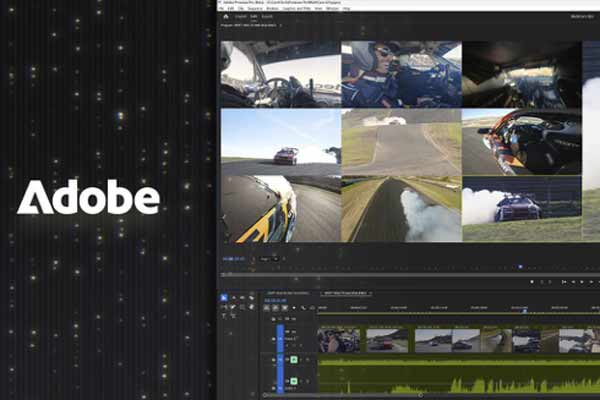Select angle showing car drifting under blue sky

(x=280, y=142)
